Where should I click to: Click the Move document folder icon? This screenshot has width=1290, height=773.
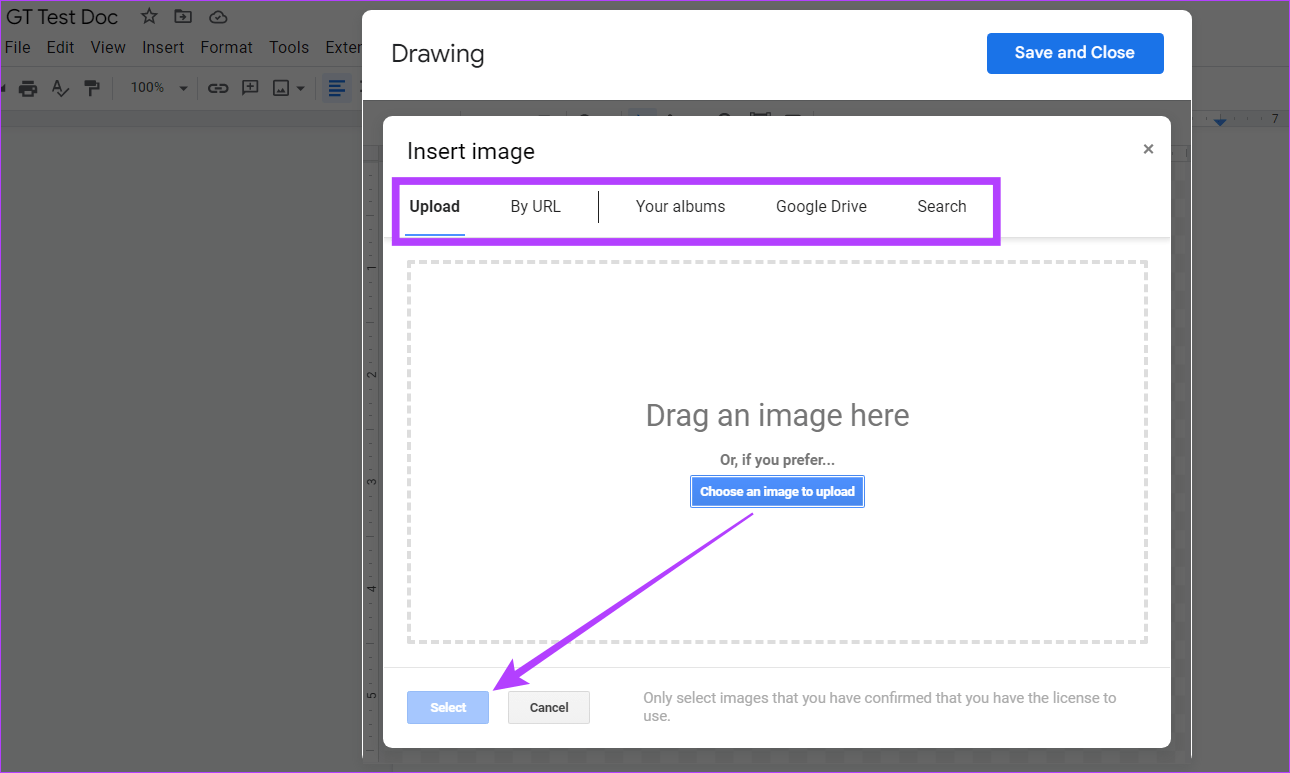tap(182, 16)
